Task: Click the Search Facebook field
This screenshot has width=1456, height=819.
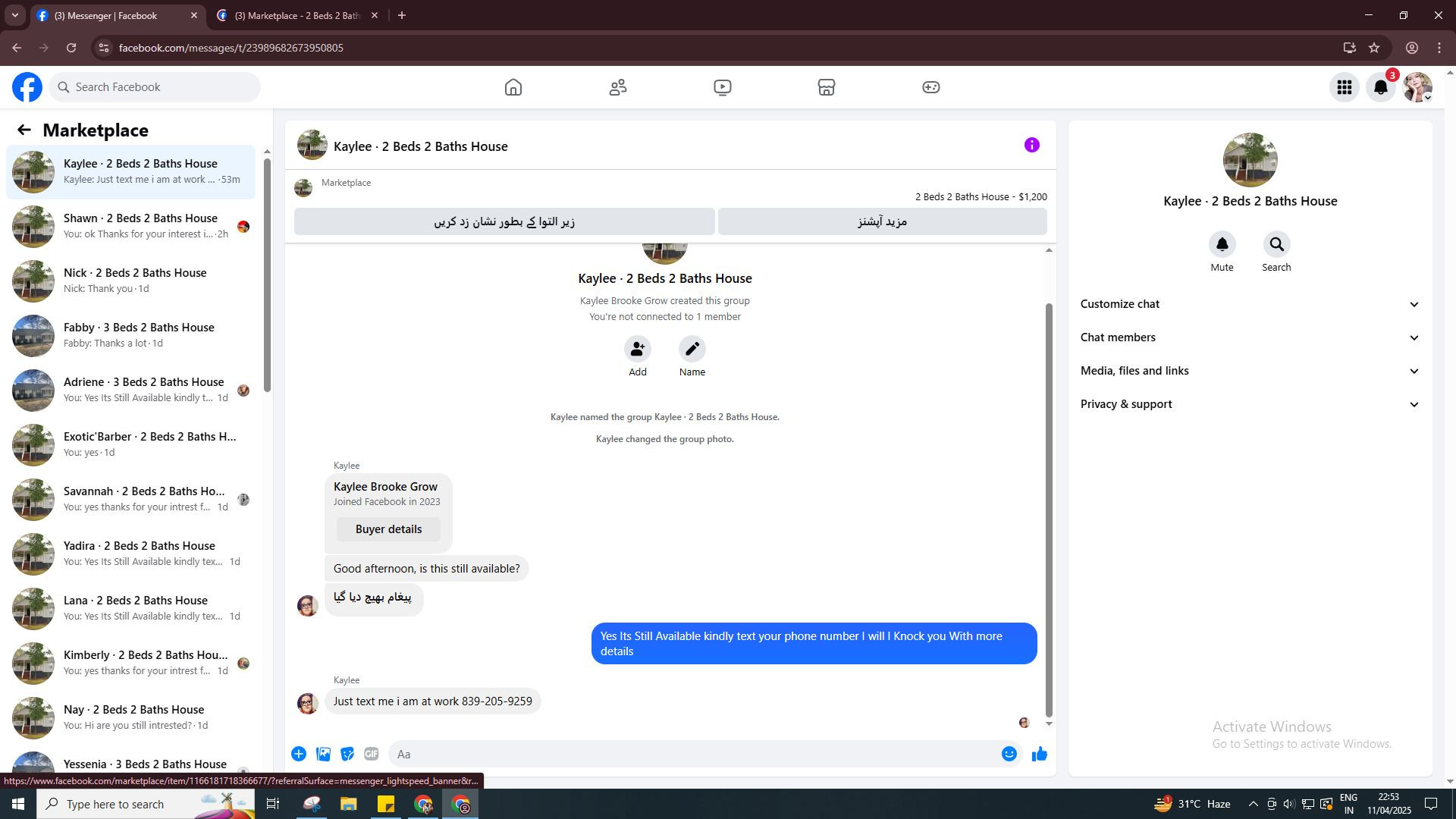Action: pos(155,87)
